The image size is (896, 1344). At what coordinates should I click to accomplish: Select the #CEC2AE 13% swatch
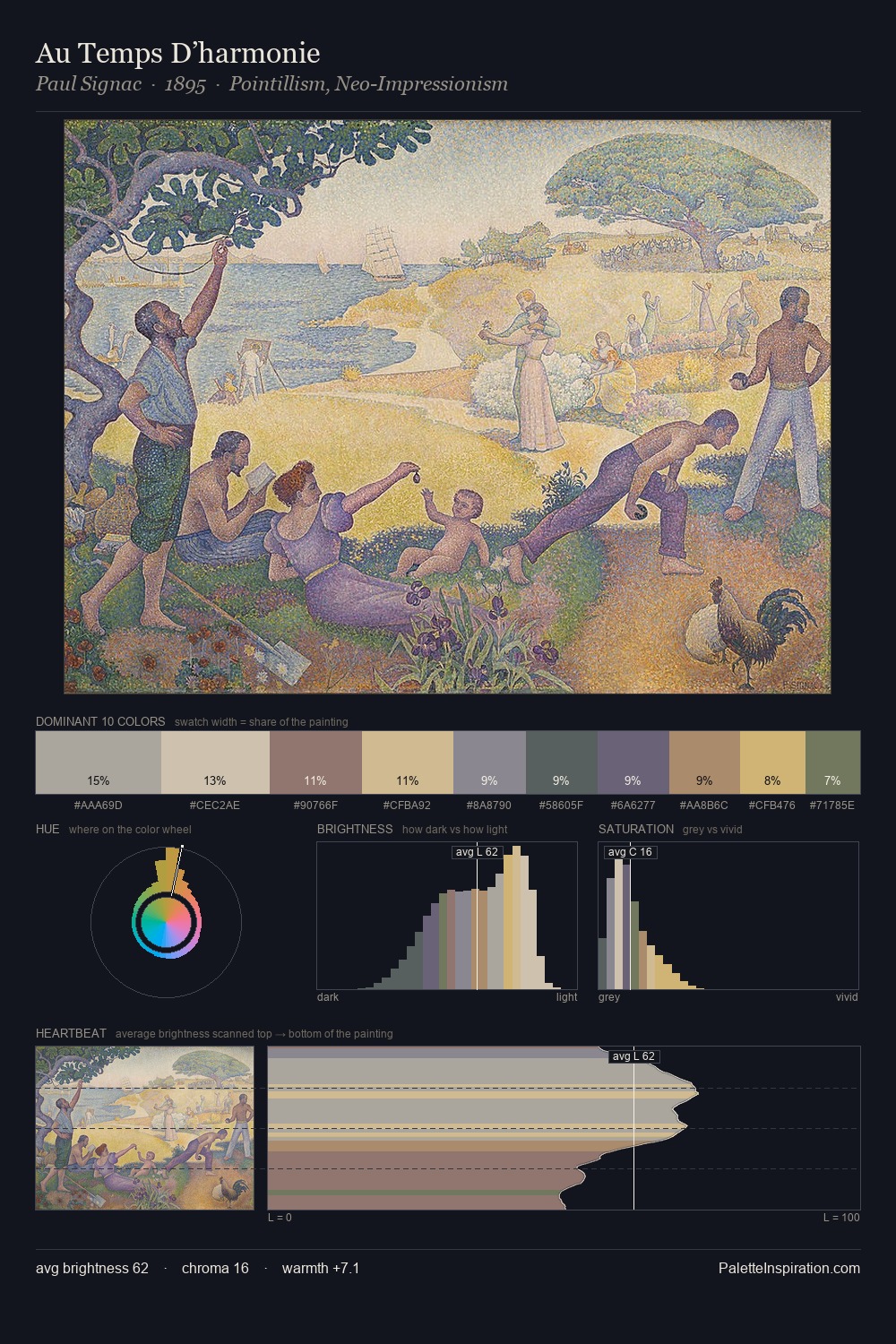215,762
